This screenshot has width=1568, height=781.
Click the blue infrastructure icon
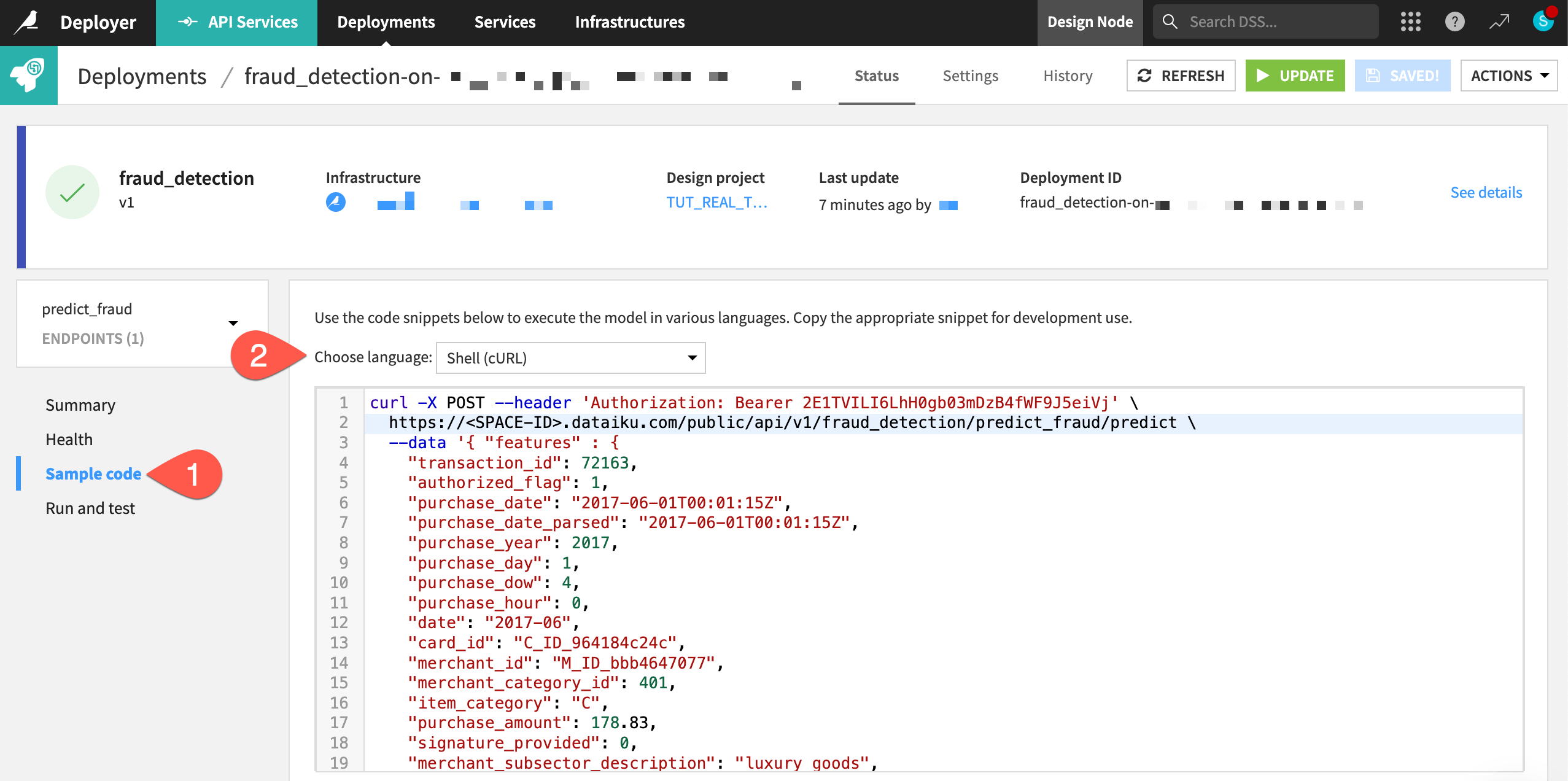pyautogui.click(x=335, y=202)
